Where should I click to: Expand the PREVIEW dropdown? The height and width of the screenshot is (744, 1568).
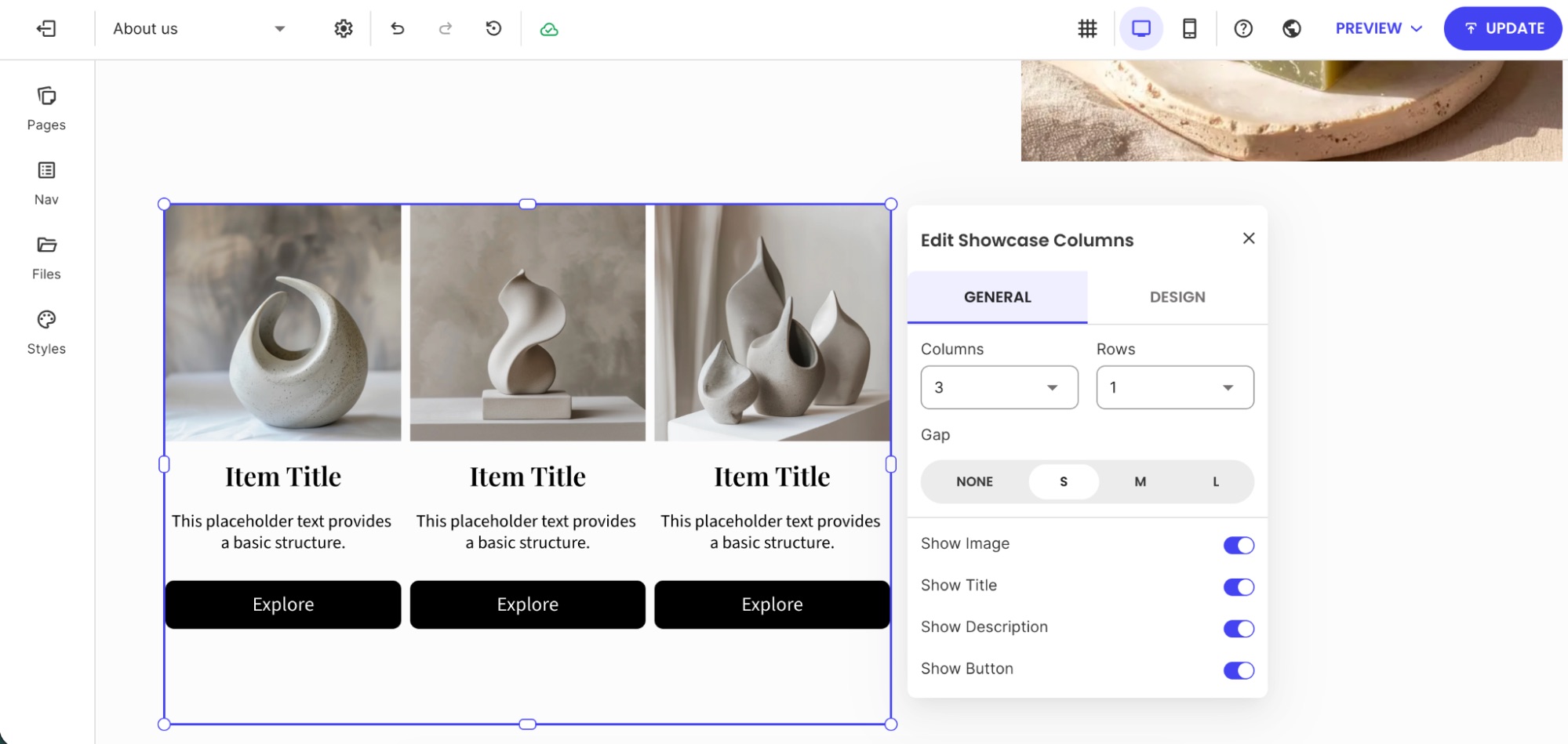coord(1378,29)
